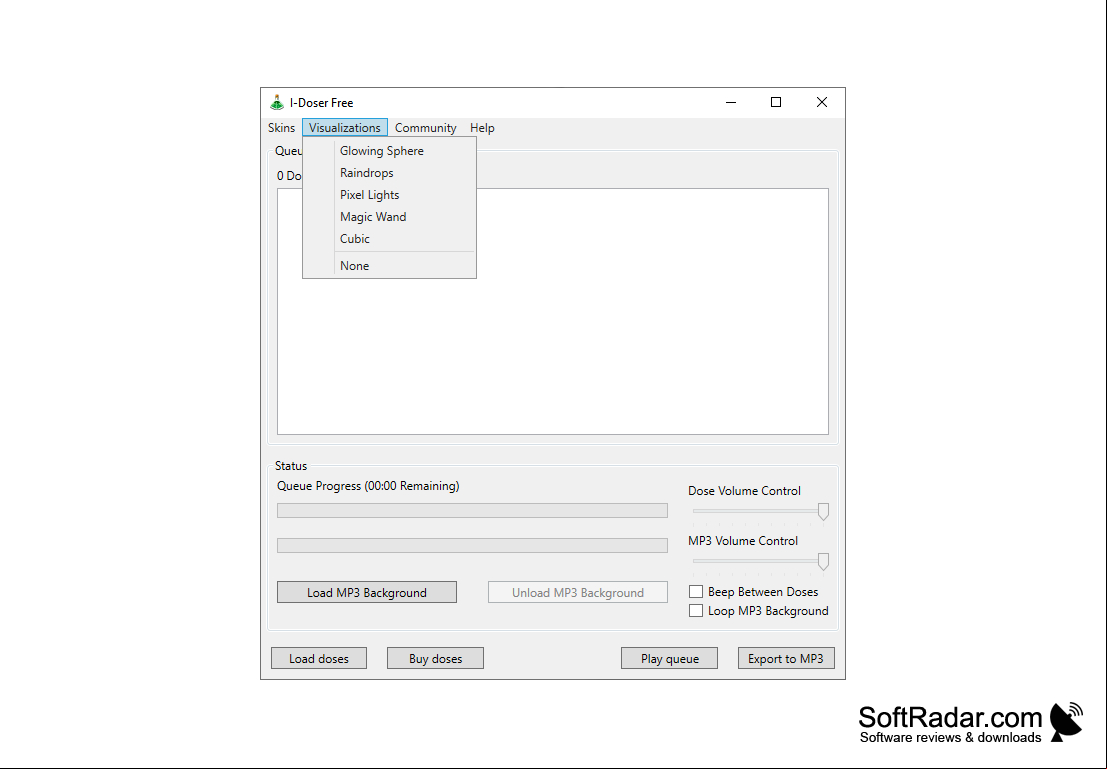Image resolution: width=1107 pixels, height=769 pixels.
Task: Open Buy doses
Action: (x=436, y=658)
